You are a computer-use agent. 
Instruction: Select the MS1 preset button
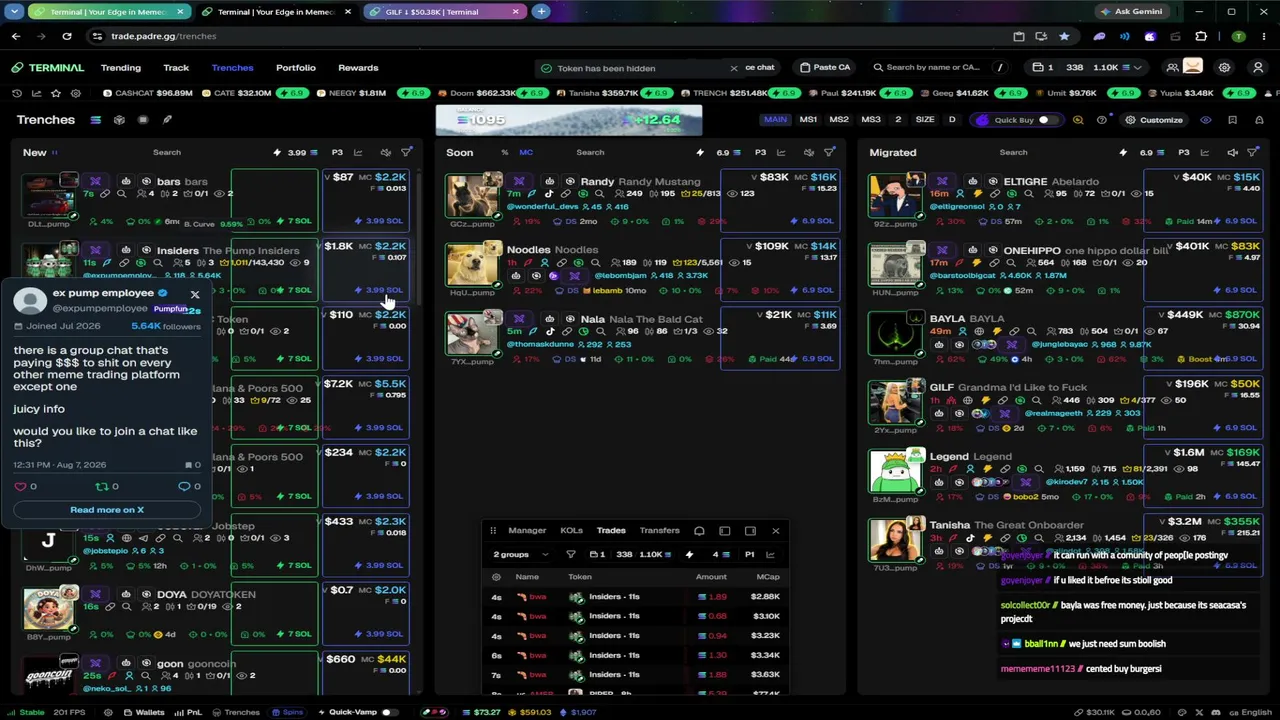coord(808,120)
